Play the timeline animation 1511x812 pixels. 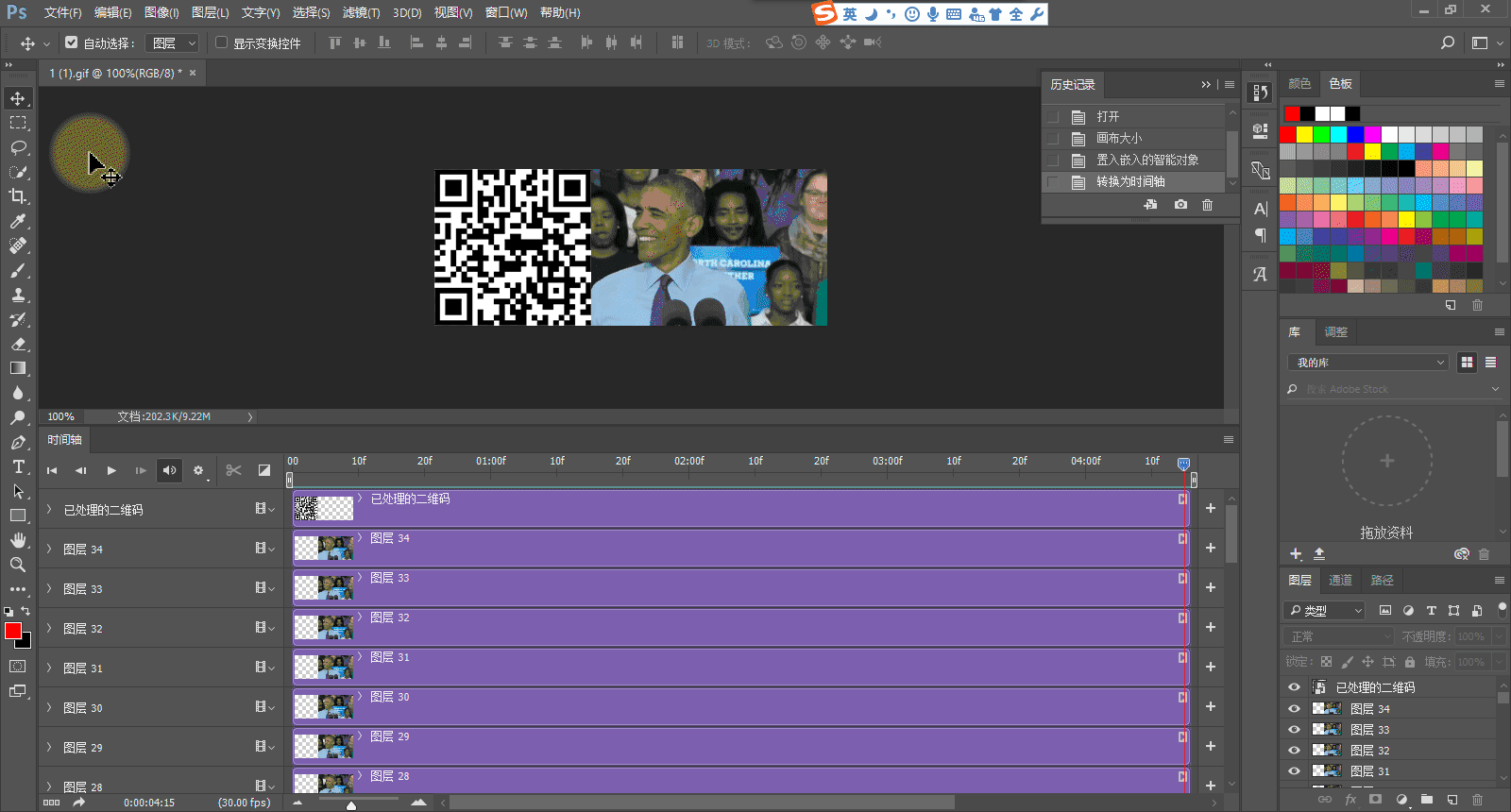[x=111, y=470]
